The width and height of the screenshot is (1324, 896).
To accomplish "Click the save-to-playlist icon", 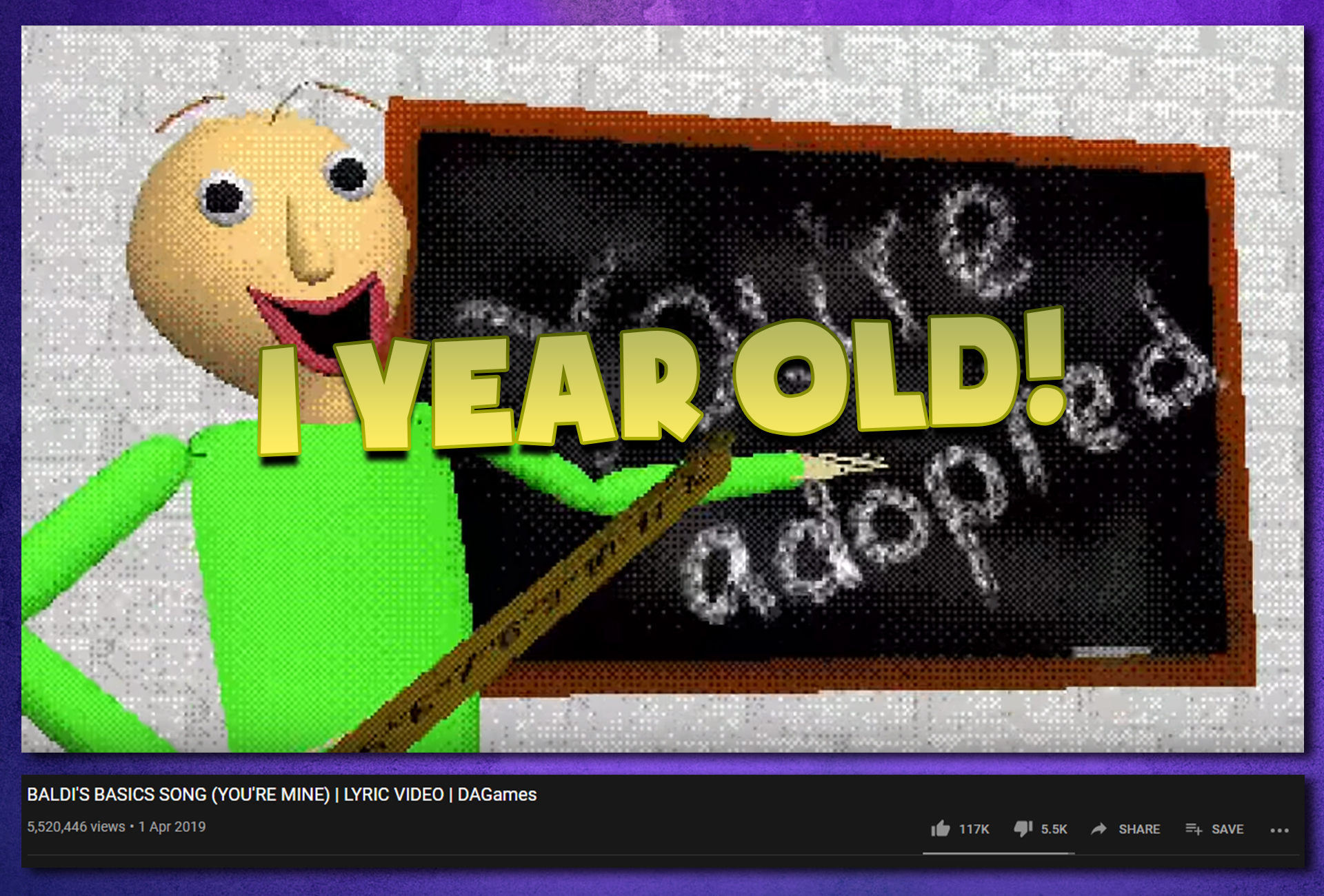I will point(1194,828).
